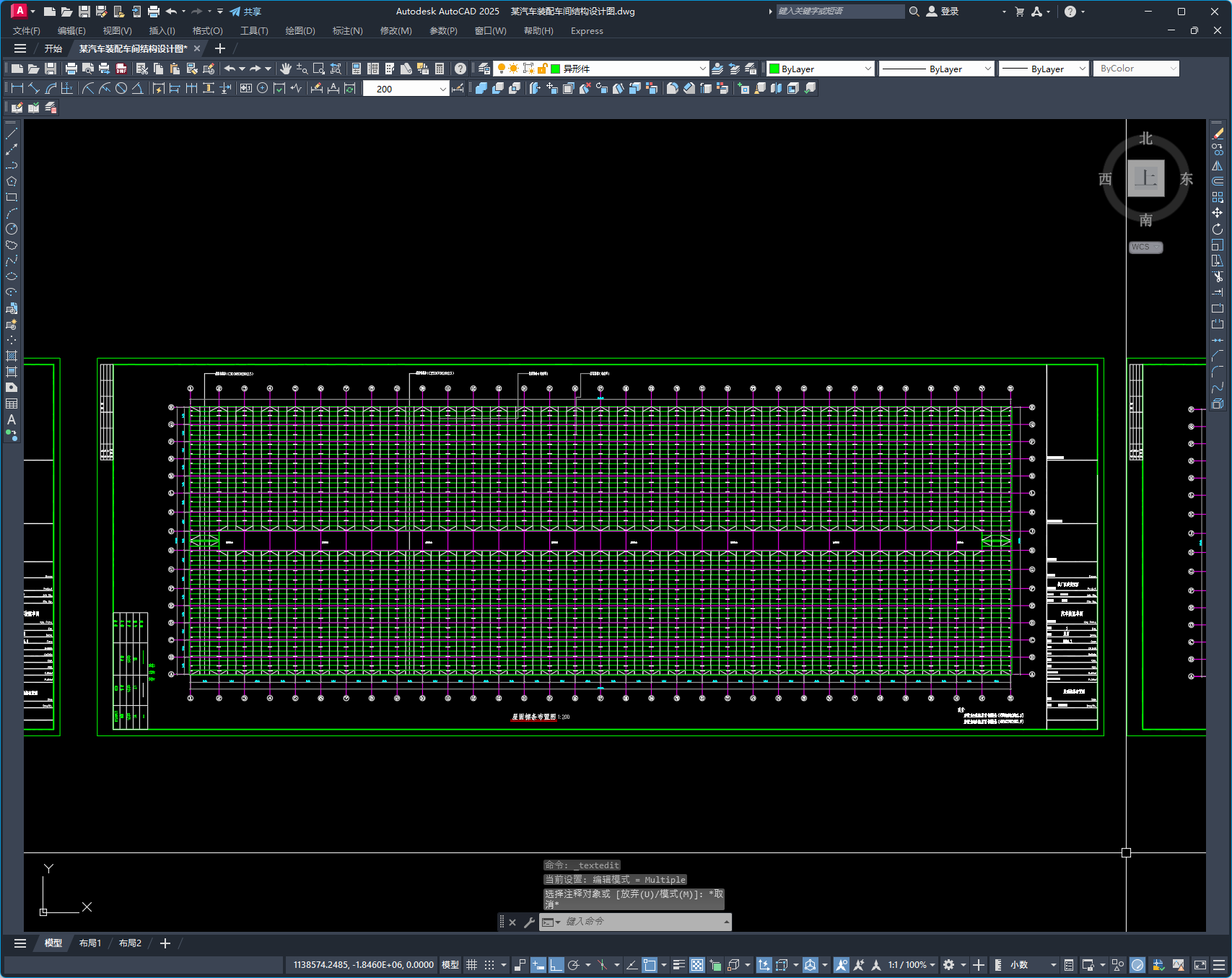Viewport: 1232px width, 978px height.
Task: Toggle lineweight display in status bar
Action: (x=678, y=965)
